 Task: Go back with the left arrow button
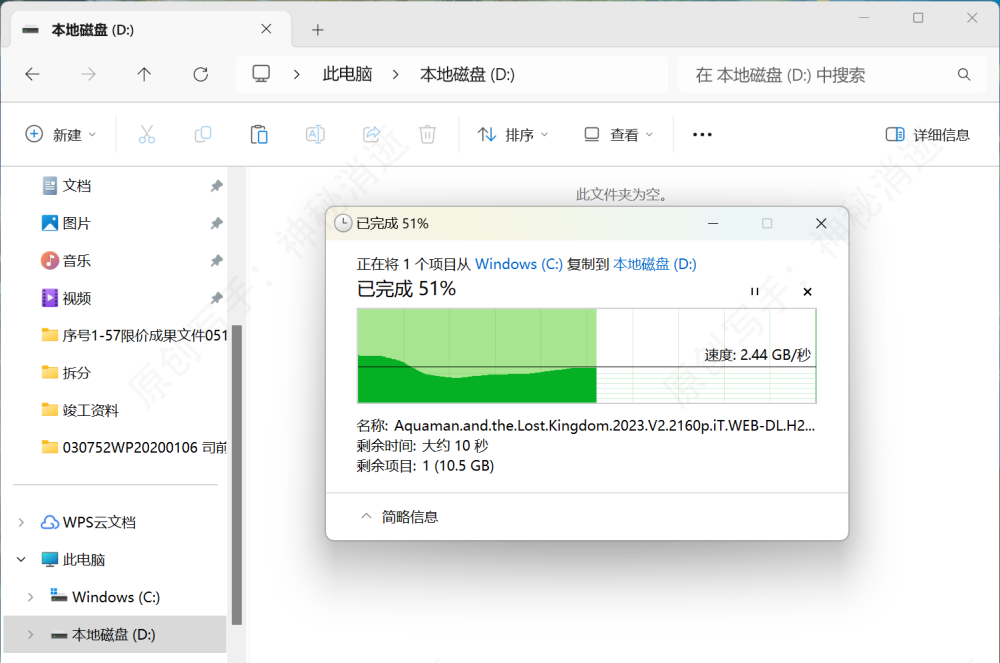coord(33,75)
